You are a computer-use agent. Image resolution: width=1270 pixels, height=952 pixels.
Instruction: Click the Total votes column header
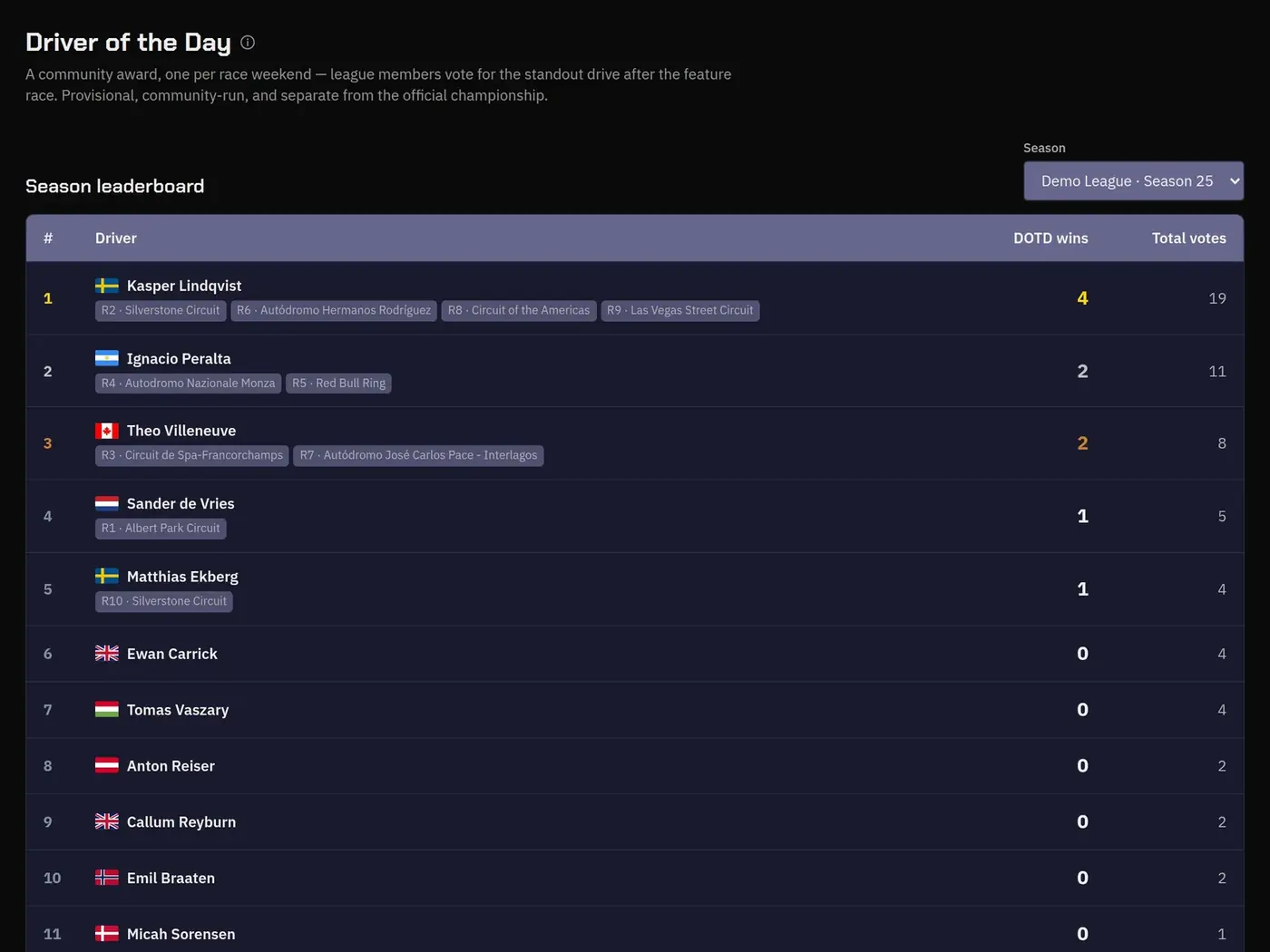click(x=1189, y=238)
